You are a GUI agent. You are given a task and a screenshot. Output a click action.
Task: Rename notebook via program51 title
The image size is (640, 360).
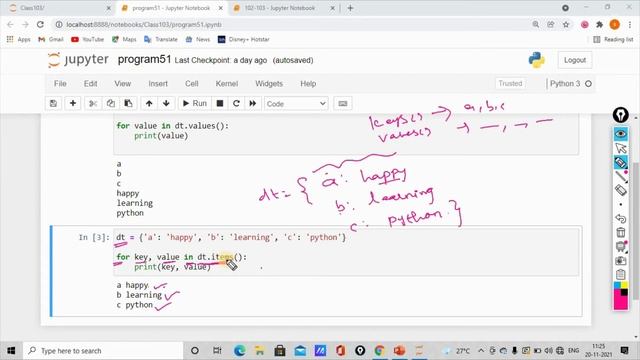coord(144,60)
